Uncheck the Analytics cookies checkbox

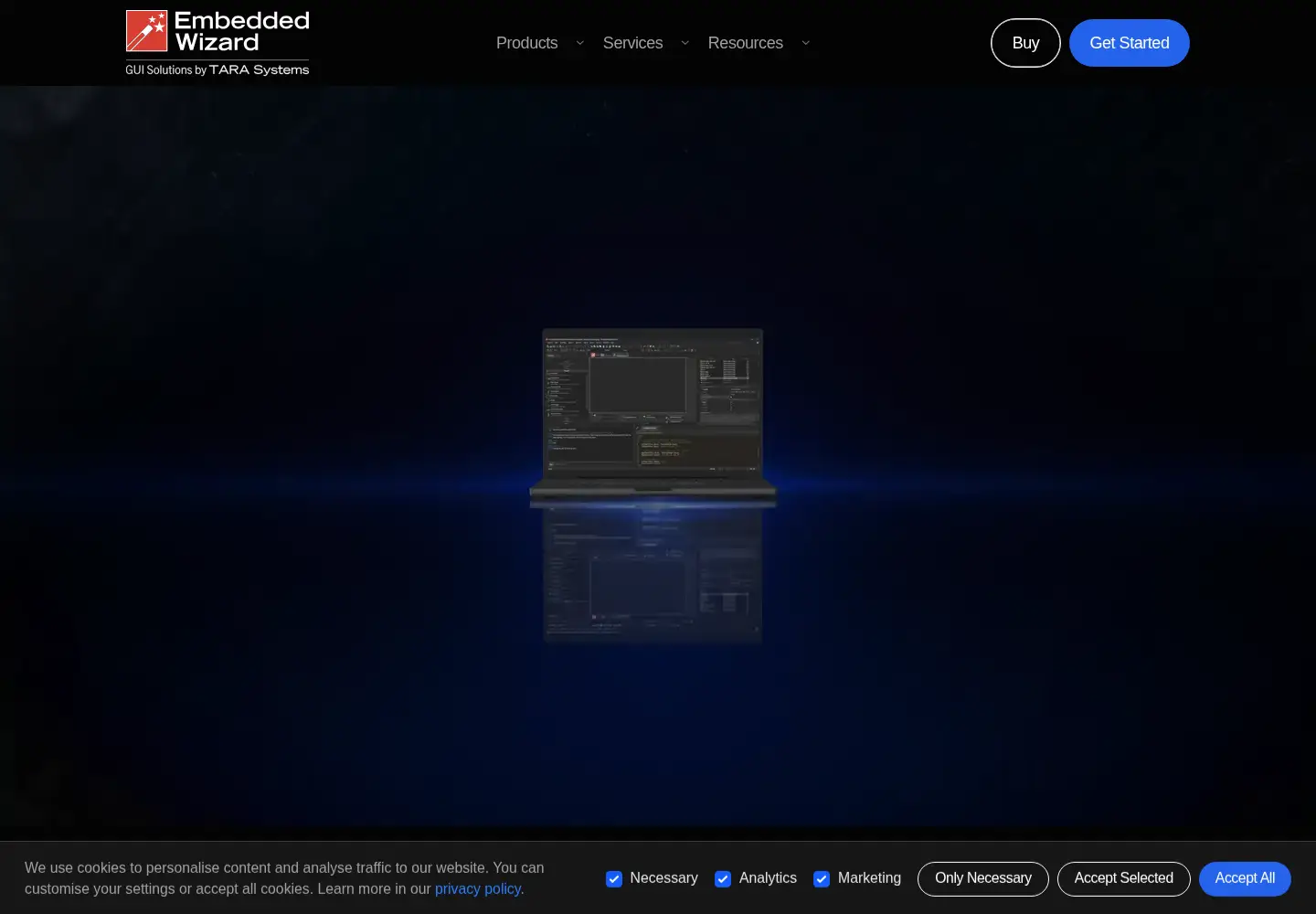click(723, 878)
